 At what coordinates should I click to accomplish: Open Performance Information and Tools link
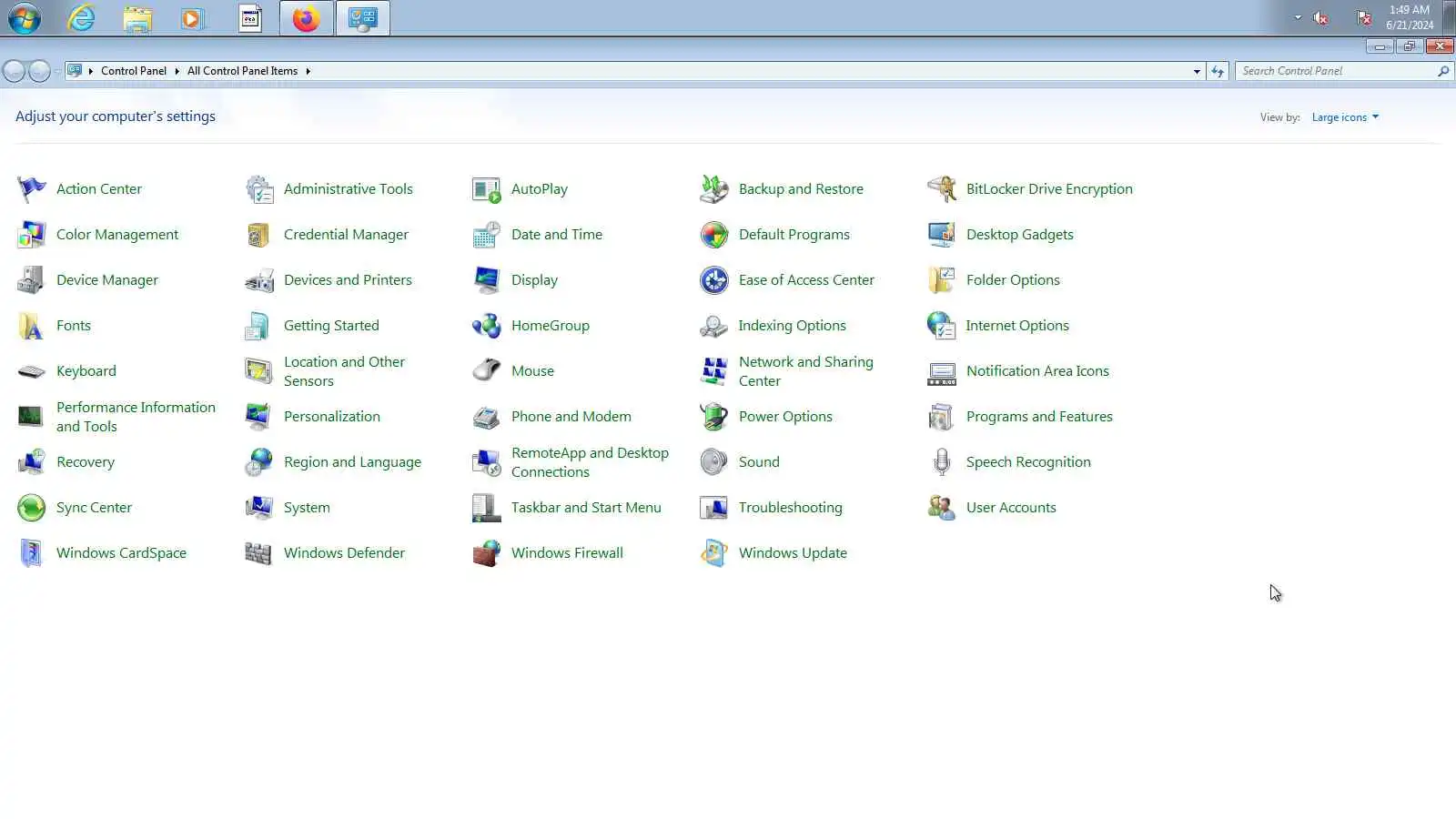(136, 417)
